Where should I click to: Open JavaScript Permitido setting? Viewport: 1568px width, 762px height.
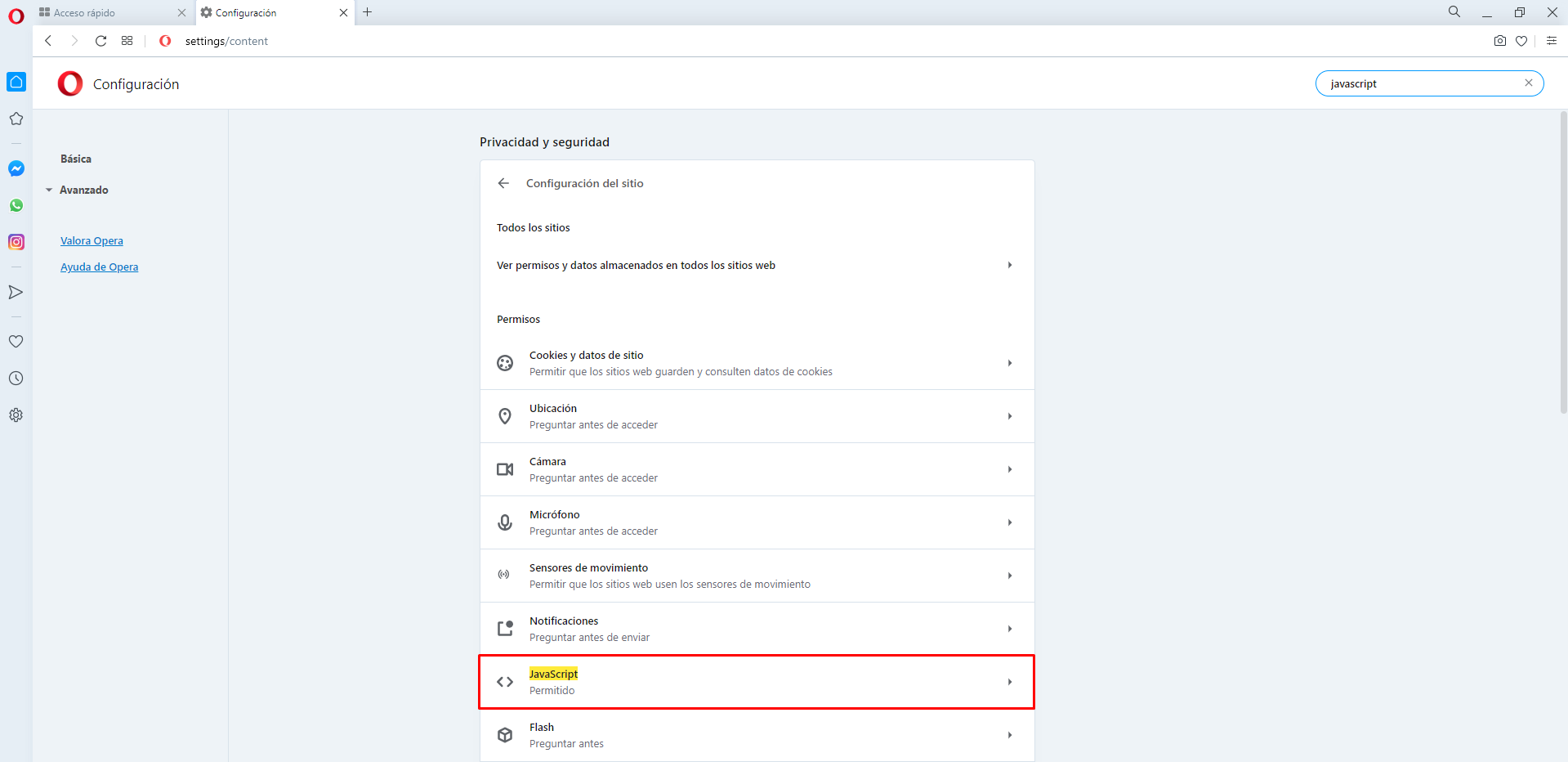757,682
